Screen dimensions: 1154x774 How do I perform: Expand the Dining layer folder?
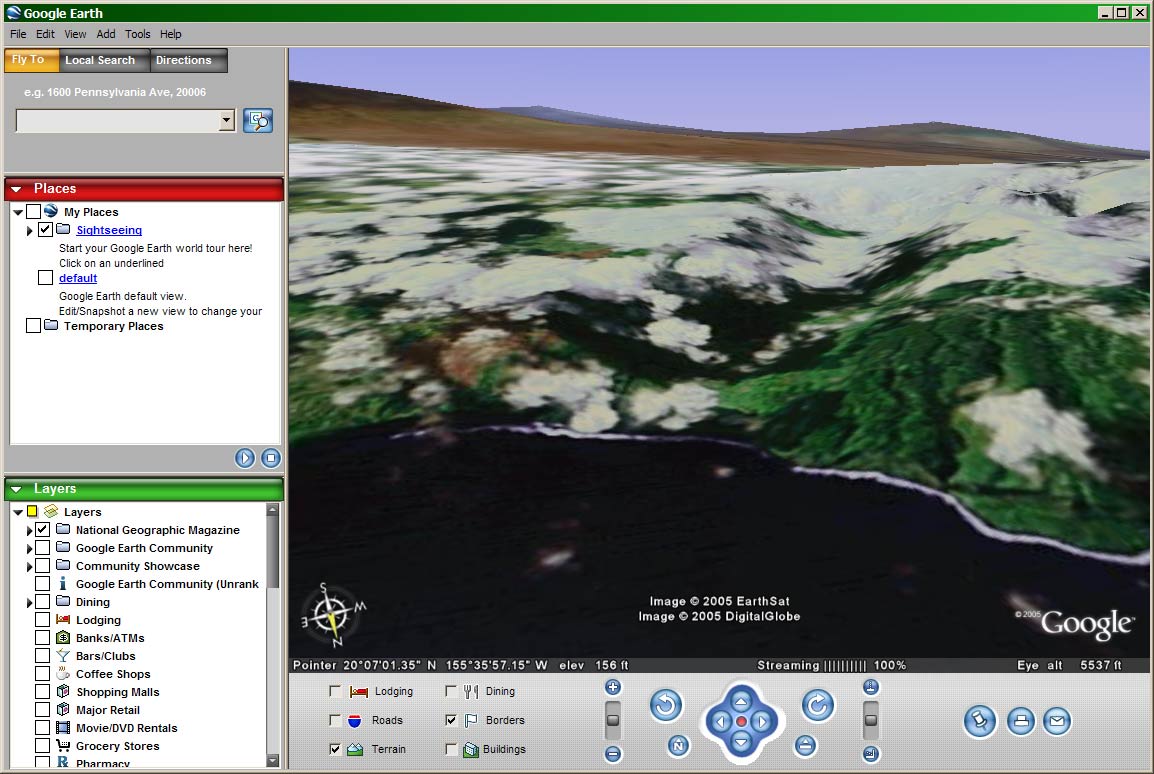pos(30,603)
